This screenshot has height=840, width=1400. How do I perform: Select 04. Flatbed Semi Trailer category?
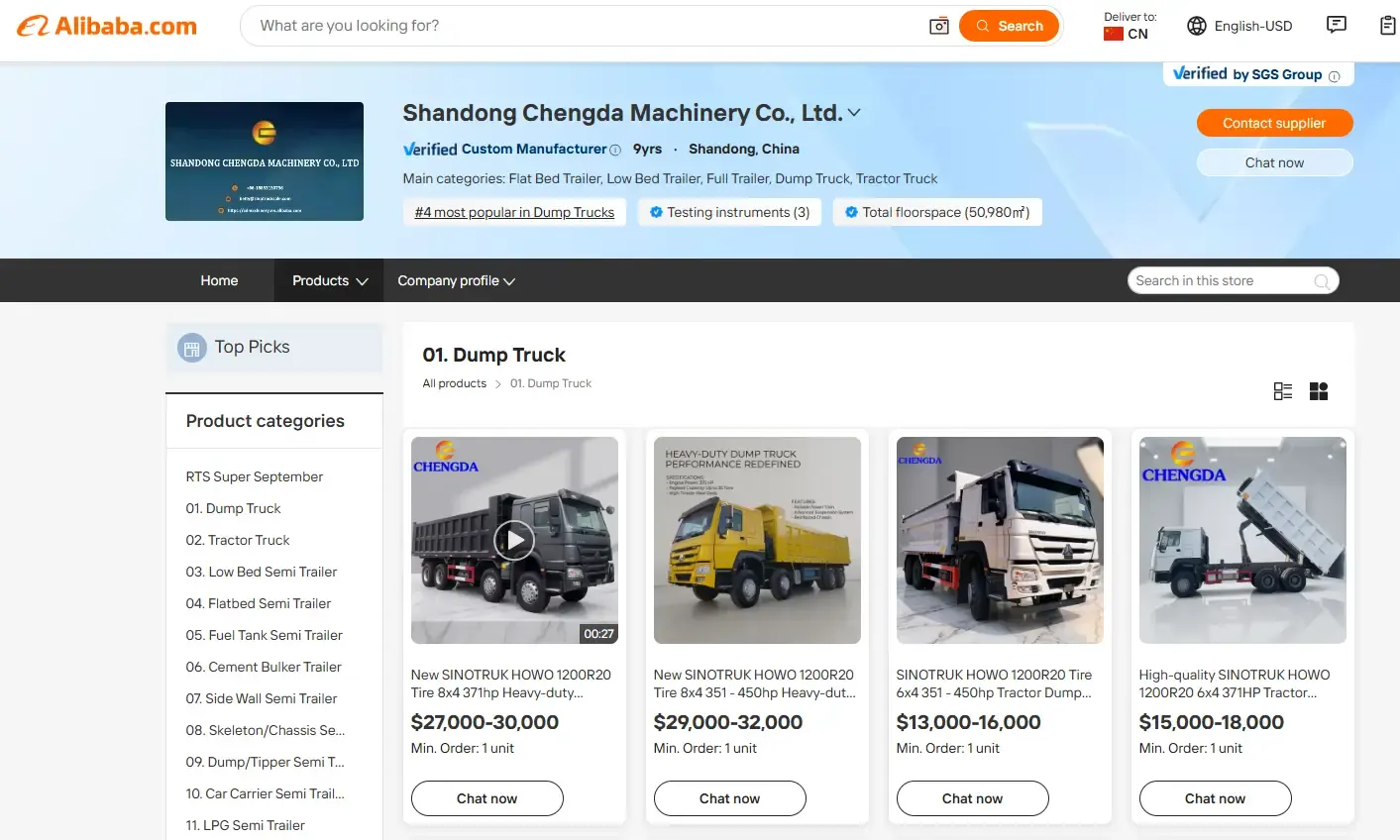(x=259, y=603)
